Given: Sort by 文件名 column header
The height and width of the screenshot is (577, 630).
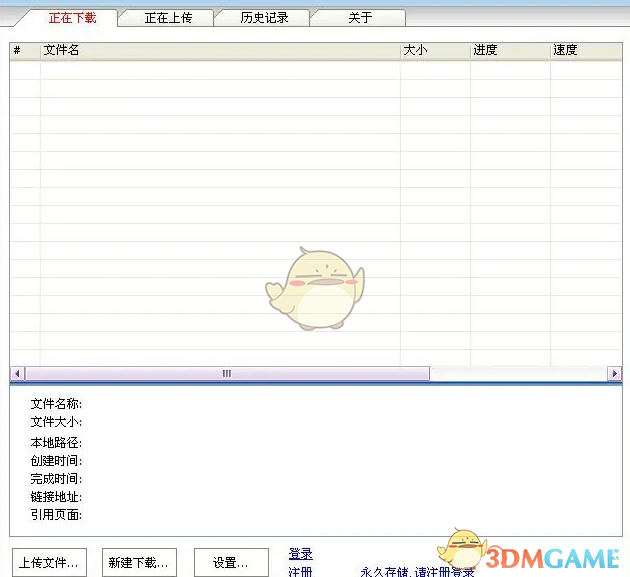Looking at the screenshot, I should tap(220, 51).
